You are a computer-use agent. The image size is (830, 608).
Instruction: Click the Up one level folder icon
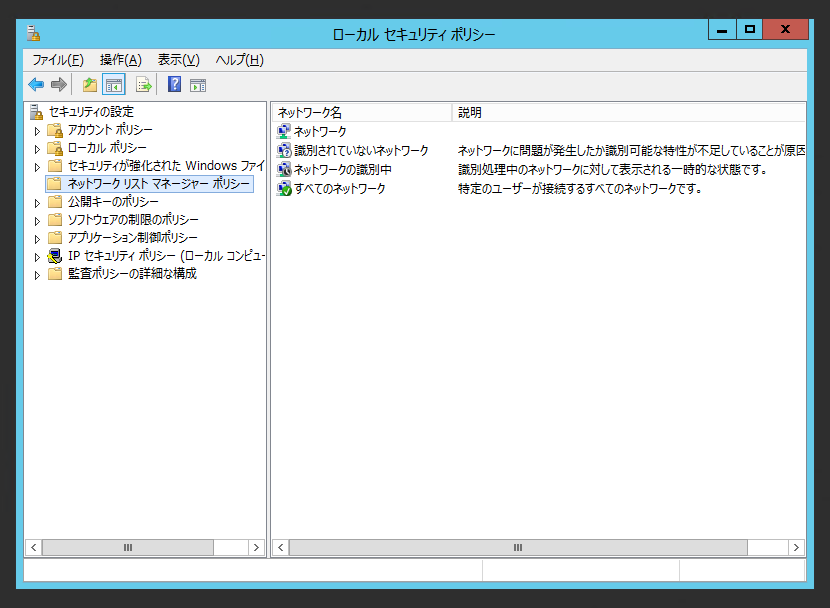click(89, 84)
